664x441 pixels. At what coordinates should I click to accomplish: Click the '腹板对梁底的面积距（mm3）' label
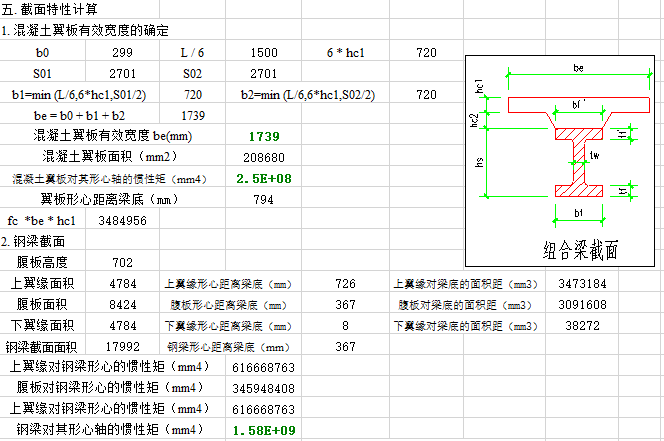(x=466, y=305)
